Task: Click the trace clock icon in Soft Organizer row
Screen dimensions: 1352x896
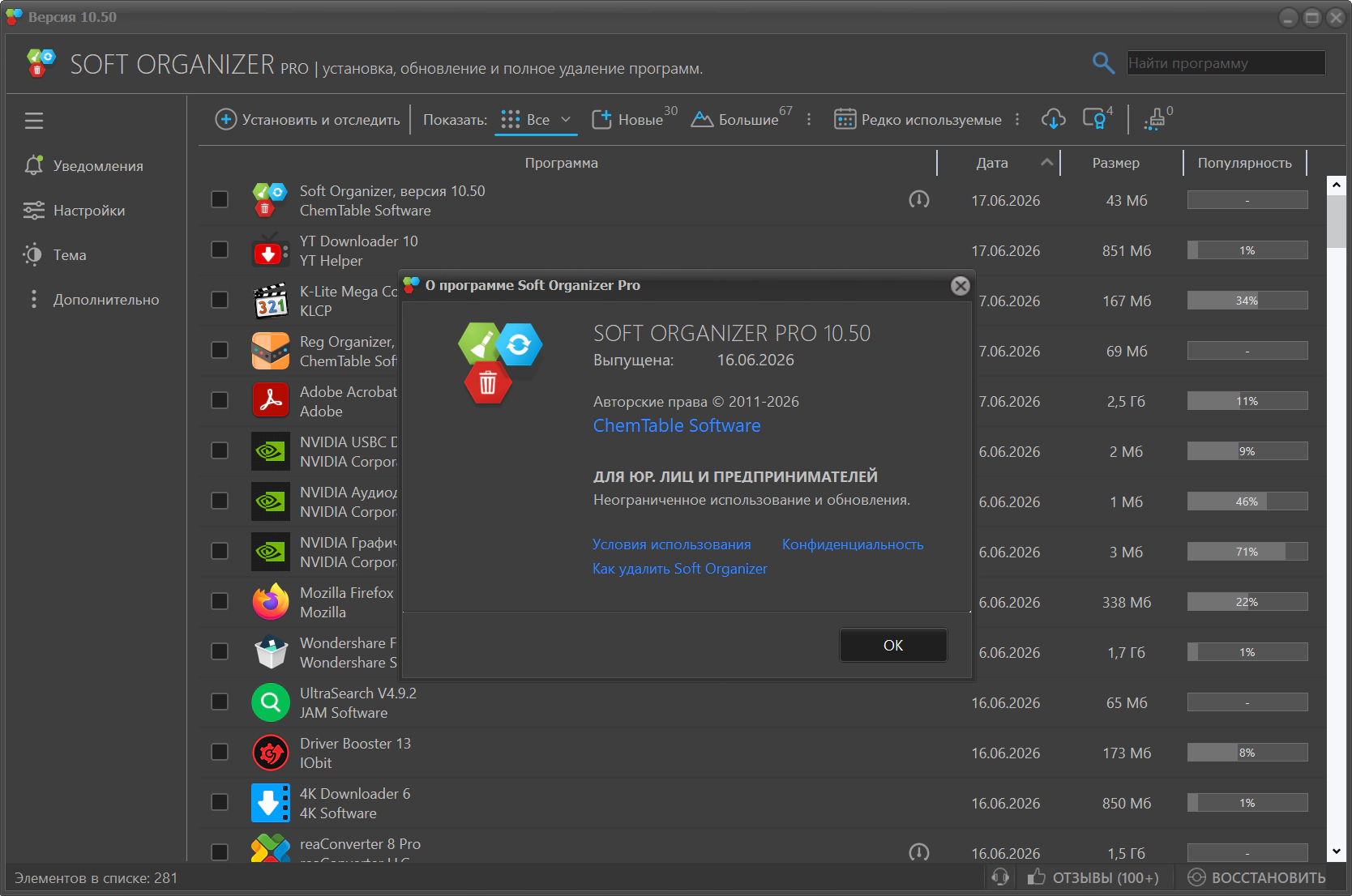Action: pyautogui.click(x=919, y=199)
